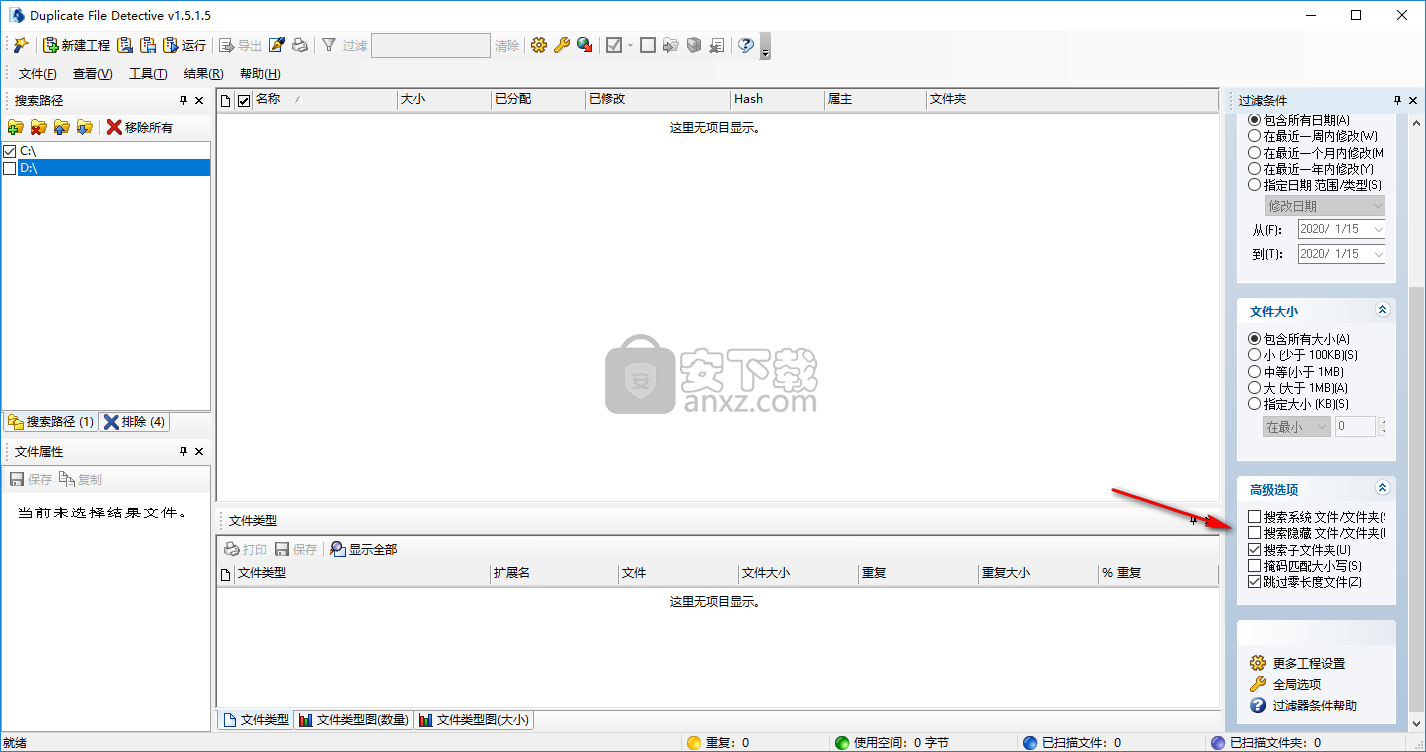Screen dimensions: 1426x752
Task: Click the globe with red arrow icon
Action: [x=585, y=45]
